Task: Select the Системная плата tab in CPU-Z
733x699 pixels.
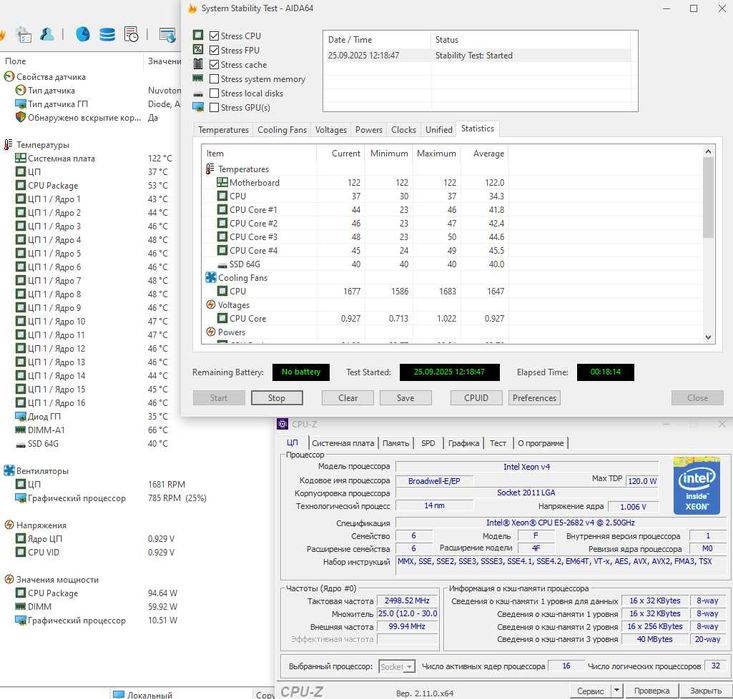Action: click(343, 443)
